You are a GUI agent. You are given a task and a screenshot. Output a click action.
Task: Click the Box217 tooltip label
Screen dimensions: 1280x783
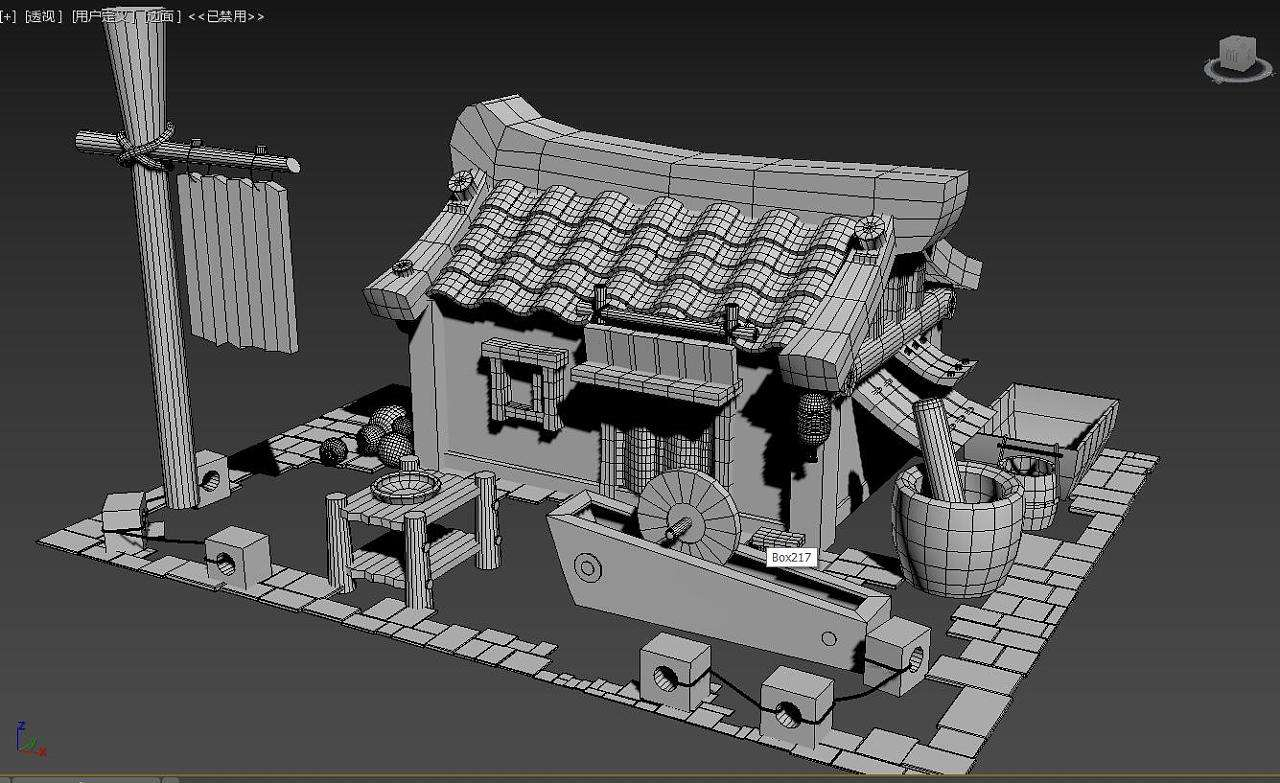click(x=791, y=557)
